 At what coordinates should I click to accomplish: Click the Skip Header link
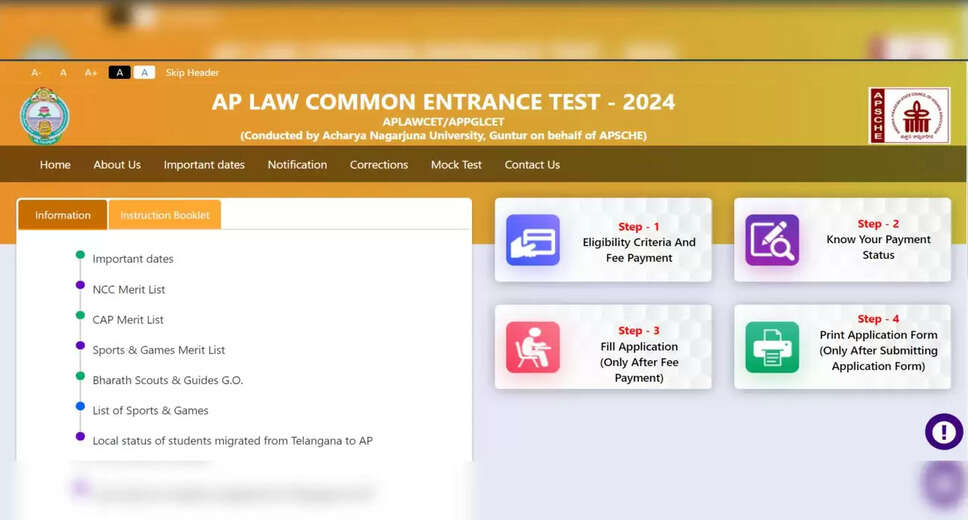pos(192,73)
